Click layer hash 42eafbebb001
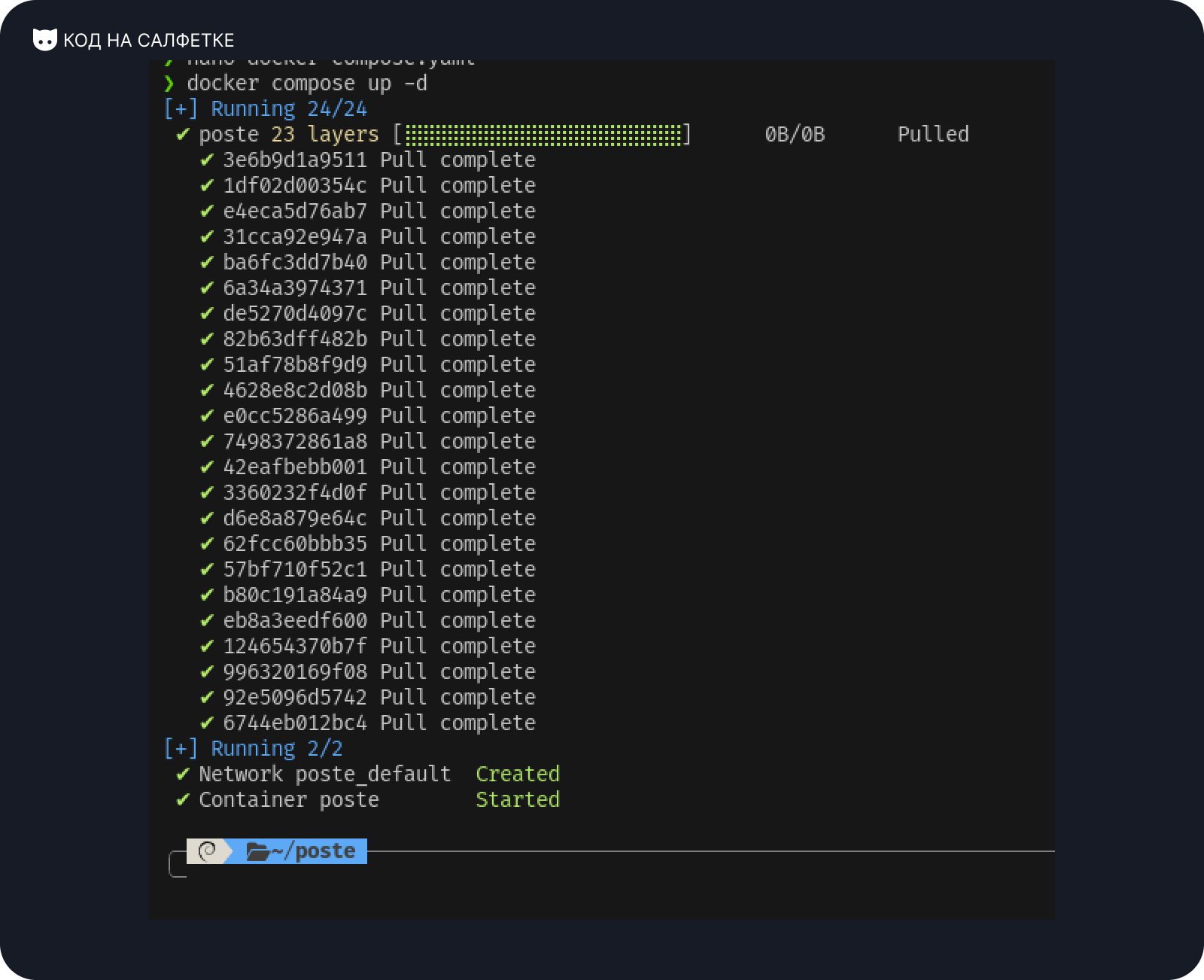This screenshot has width=1204, height=980. coord(295,467)
